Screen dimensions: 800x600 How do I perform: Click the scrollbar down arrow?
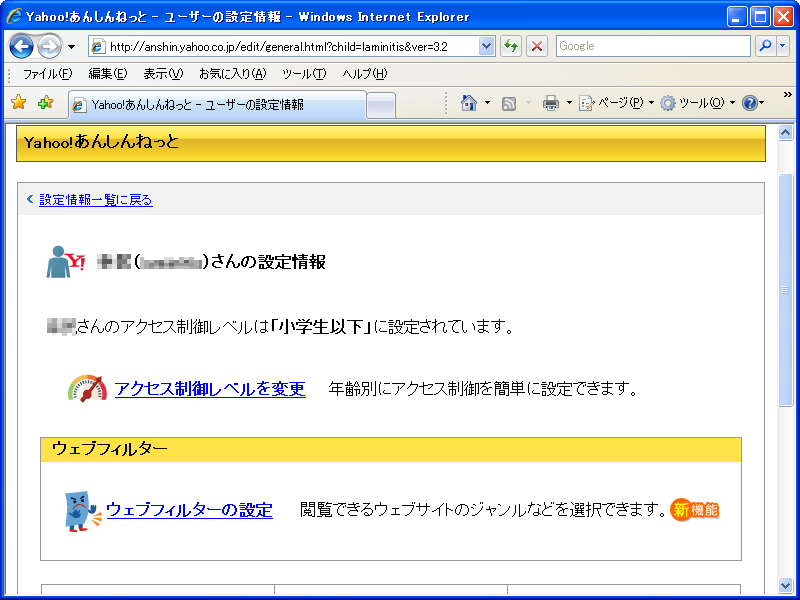[785, 585]
